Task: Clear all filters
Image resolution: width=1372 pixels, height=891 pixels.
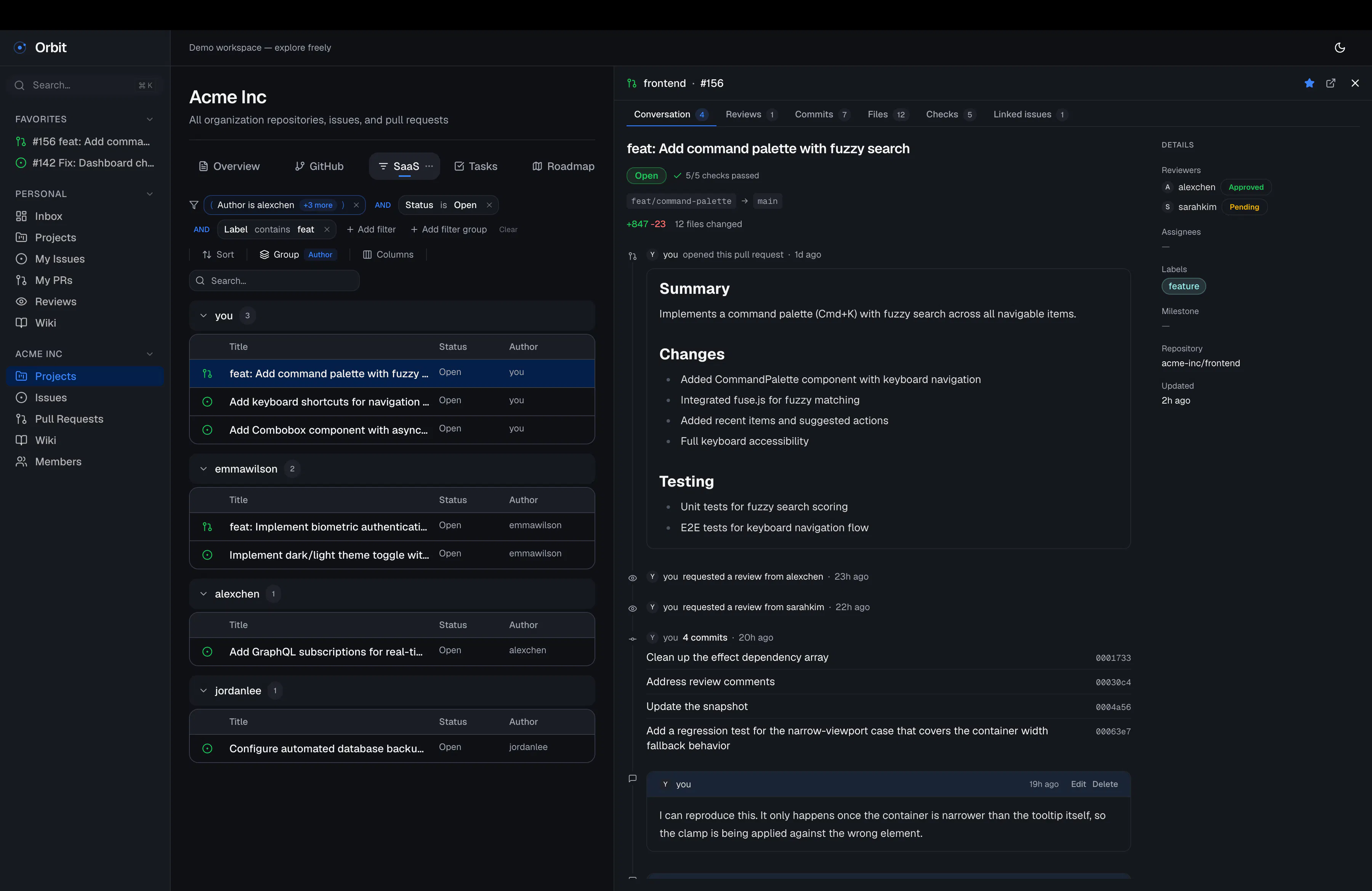Action: coord(508,229)
